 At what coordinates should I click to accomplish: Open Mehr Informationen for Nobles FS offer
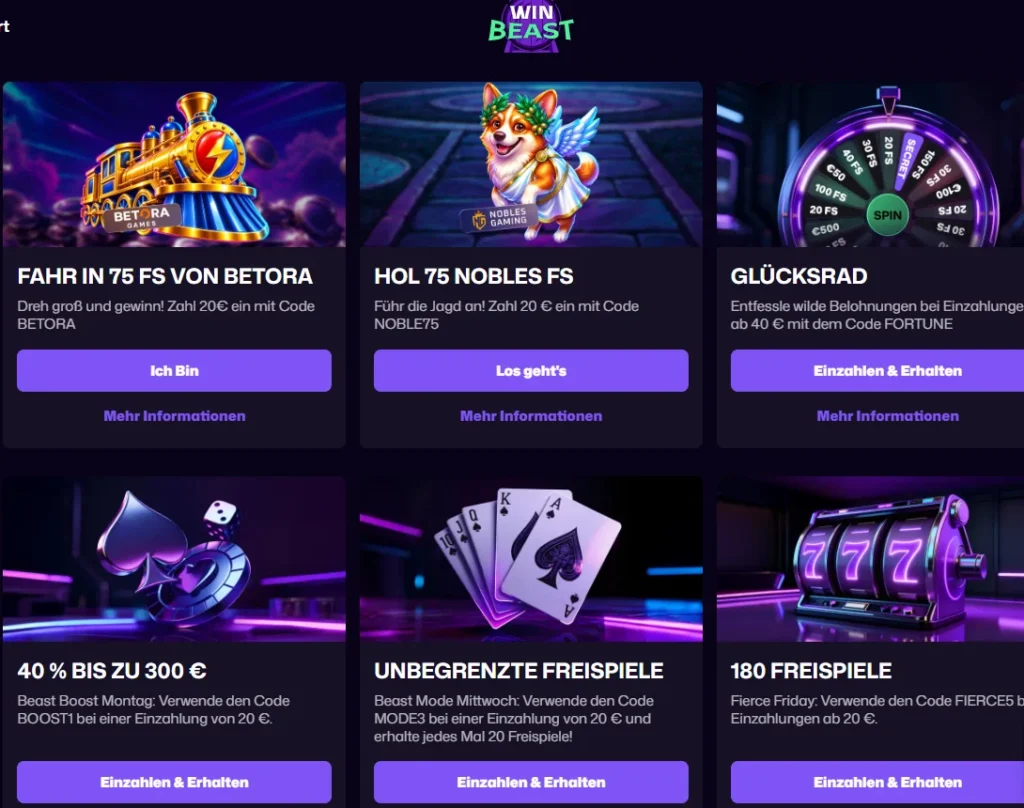click(x=531, y=416)
